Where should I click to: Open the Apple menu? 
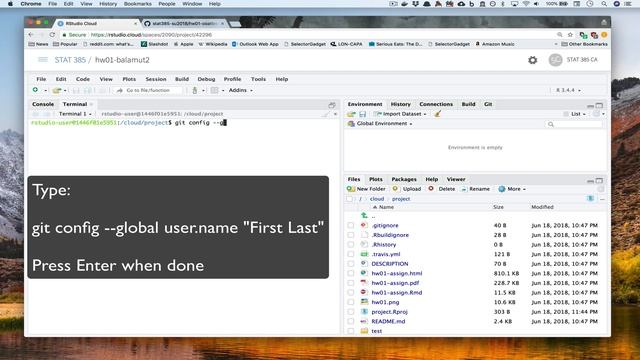coord(10,4)
